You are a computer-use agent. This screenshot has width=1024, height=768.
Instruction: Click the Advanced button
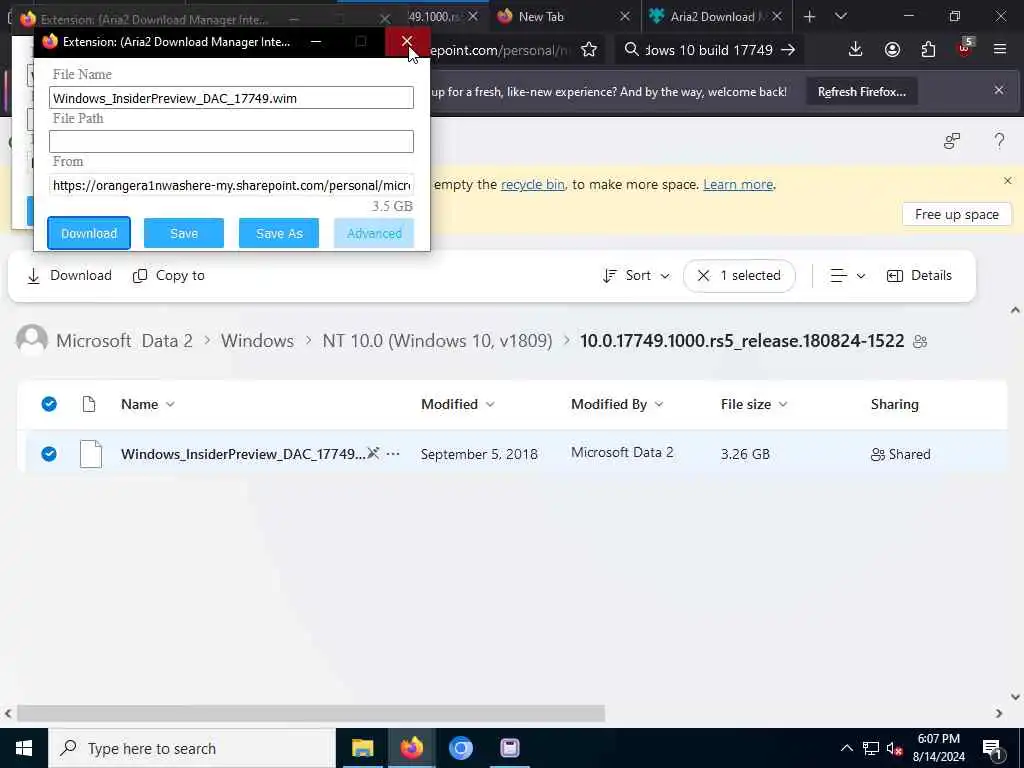point(374,233)
